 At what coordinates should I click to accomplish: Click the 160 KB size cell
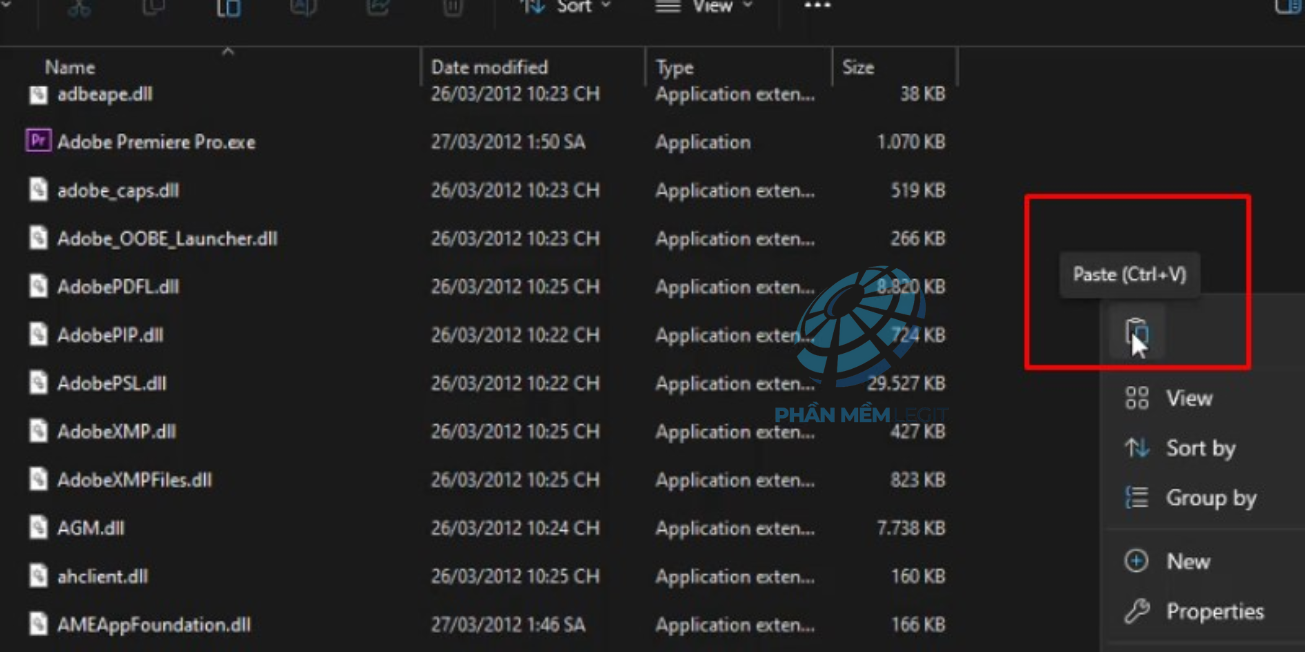(918, 576)
